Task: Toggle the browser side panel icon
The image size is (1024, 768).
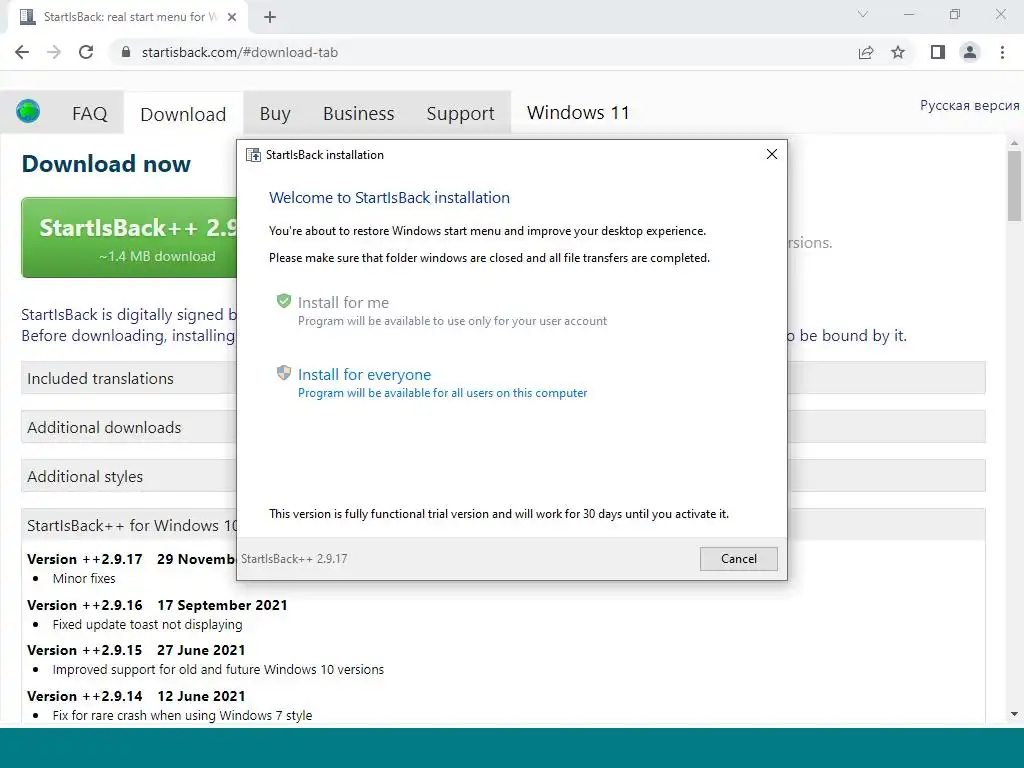Action: coord(938,52)
